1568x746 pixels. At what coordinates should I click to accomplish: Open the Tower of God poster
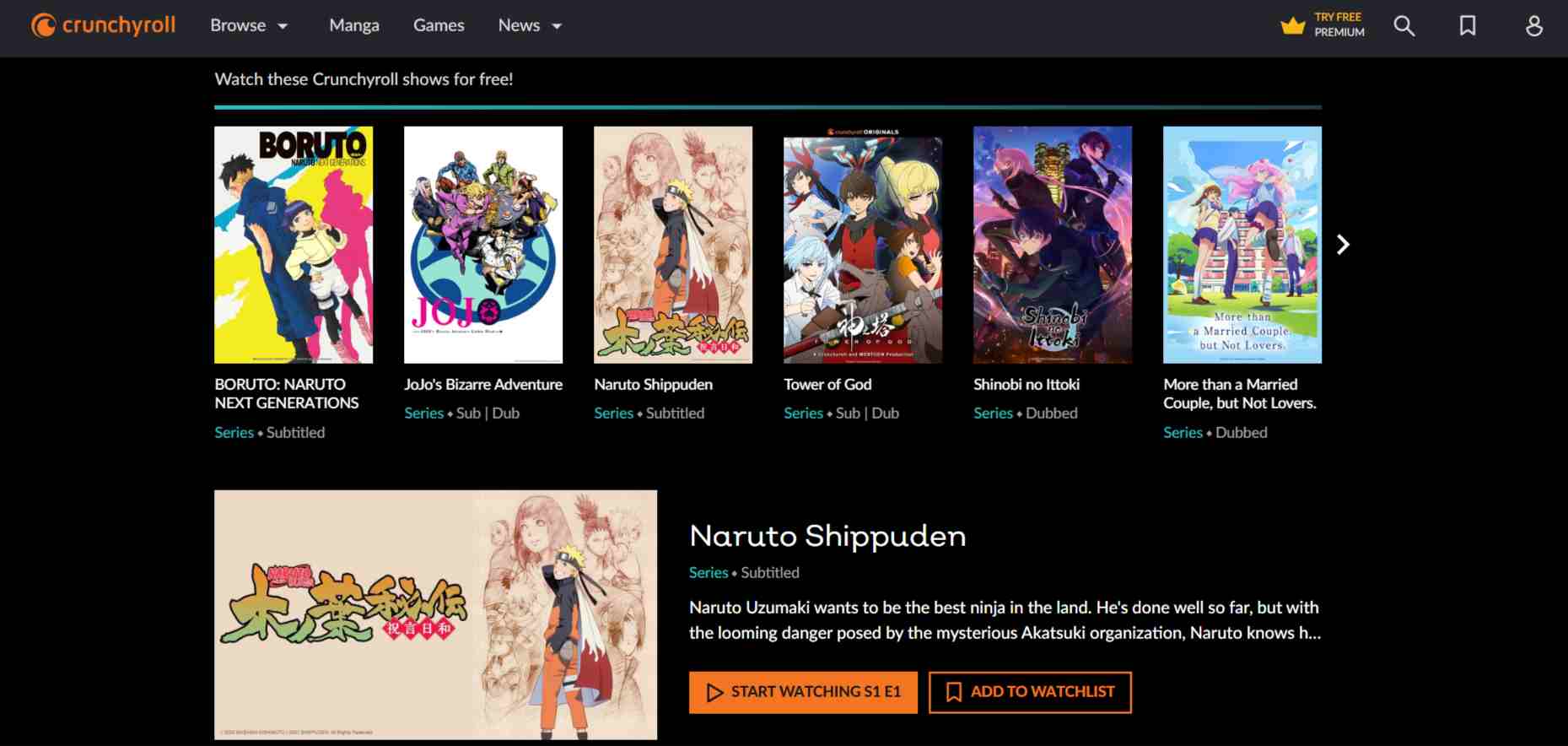click(x=863, y=245)
